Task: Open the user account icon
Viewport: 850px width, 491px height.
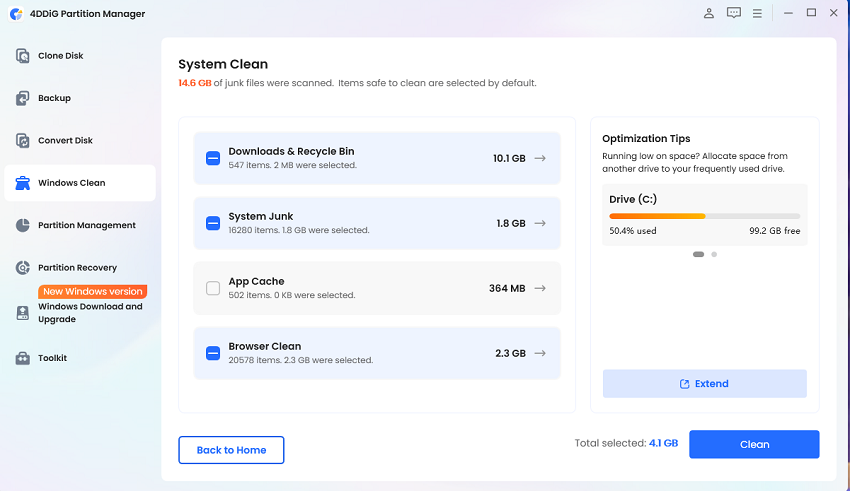Action: click(x=709, y=13)
